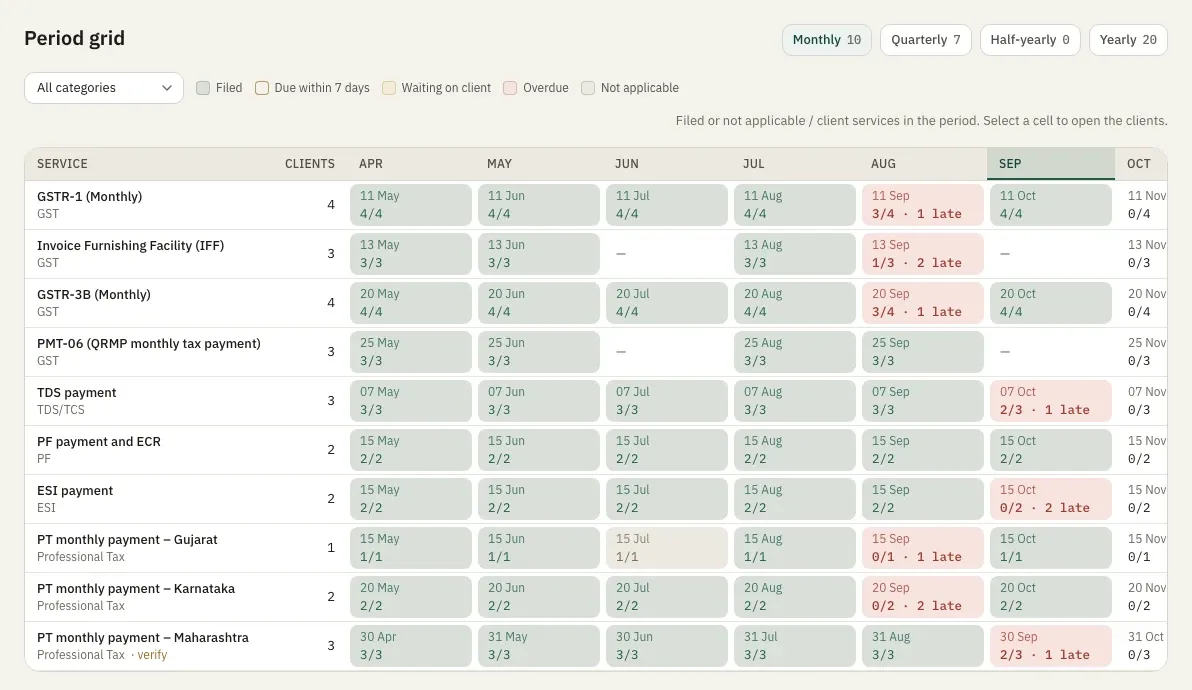Image resolution: width=1192 pixels, height=690 pixels.
Task: Open ESI payment AUG cell due 15 Sep
Action: [x=923, y=499]
